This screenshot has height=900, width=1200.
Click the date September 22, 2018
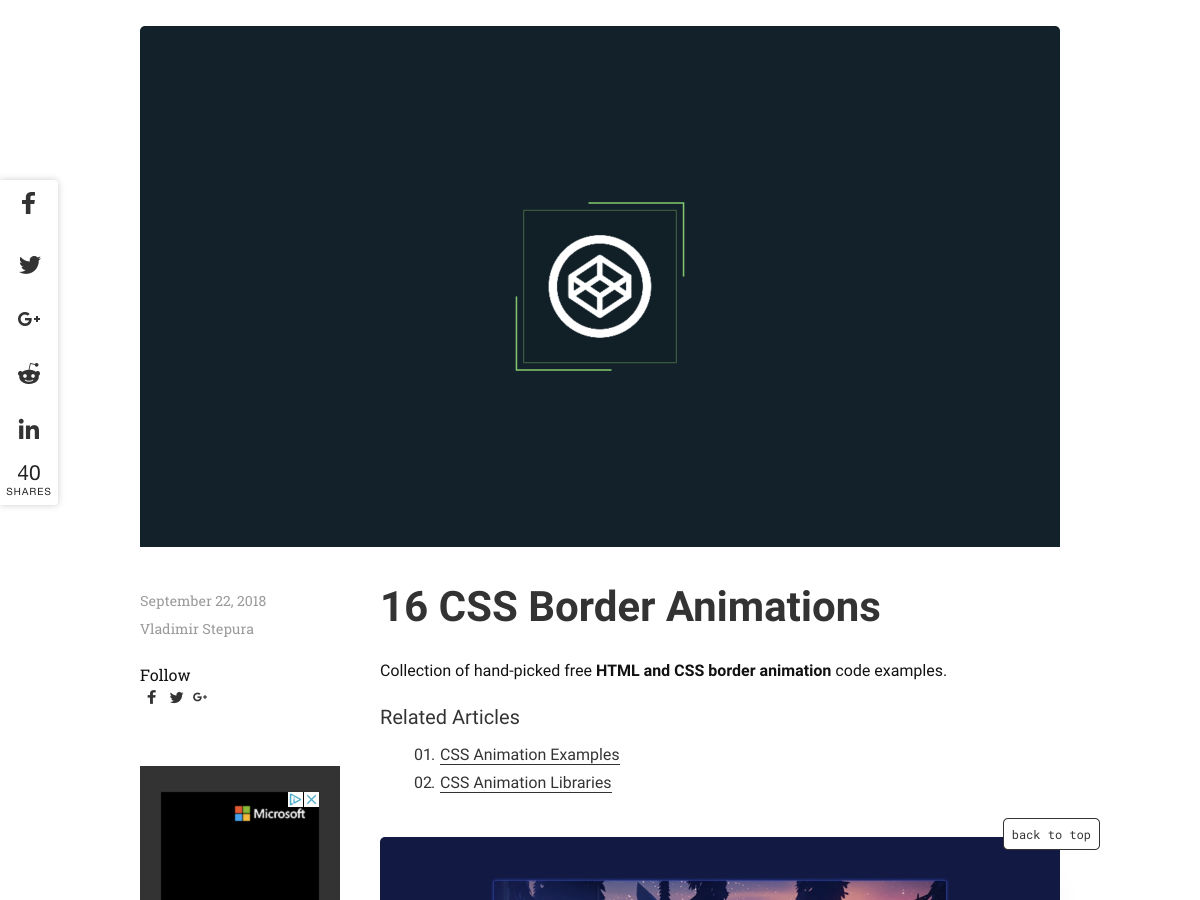tap(203, 601)
